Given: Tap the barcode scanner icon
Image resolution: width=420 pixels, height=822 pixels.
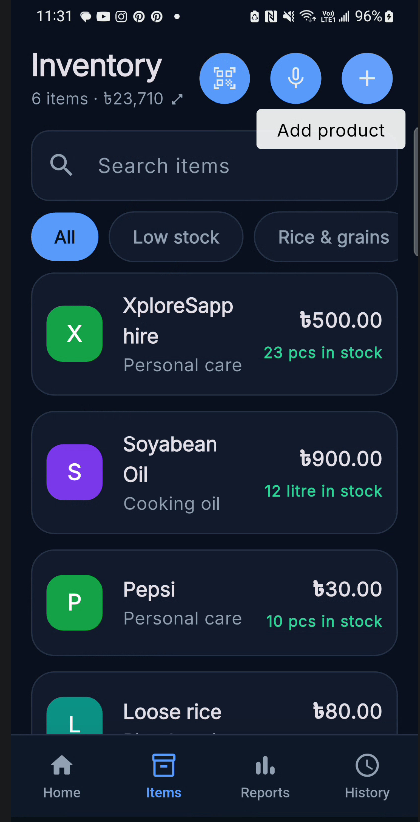Looking at the screenshot, I should (224, 79).
